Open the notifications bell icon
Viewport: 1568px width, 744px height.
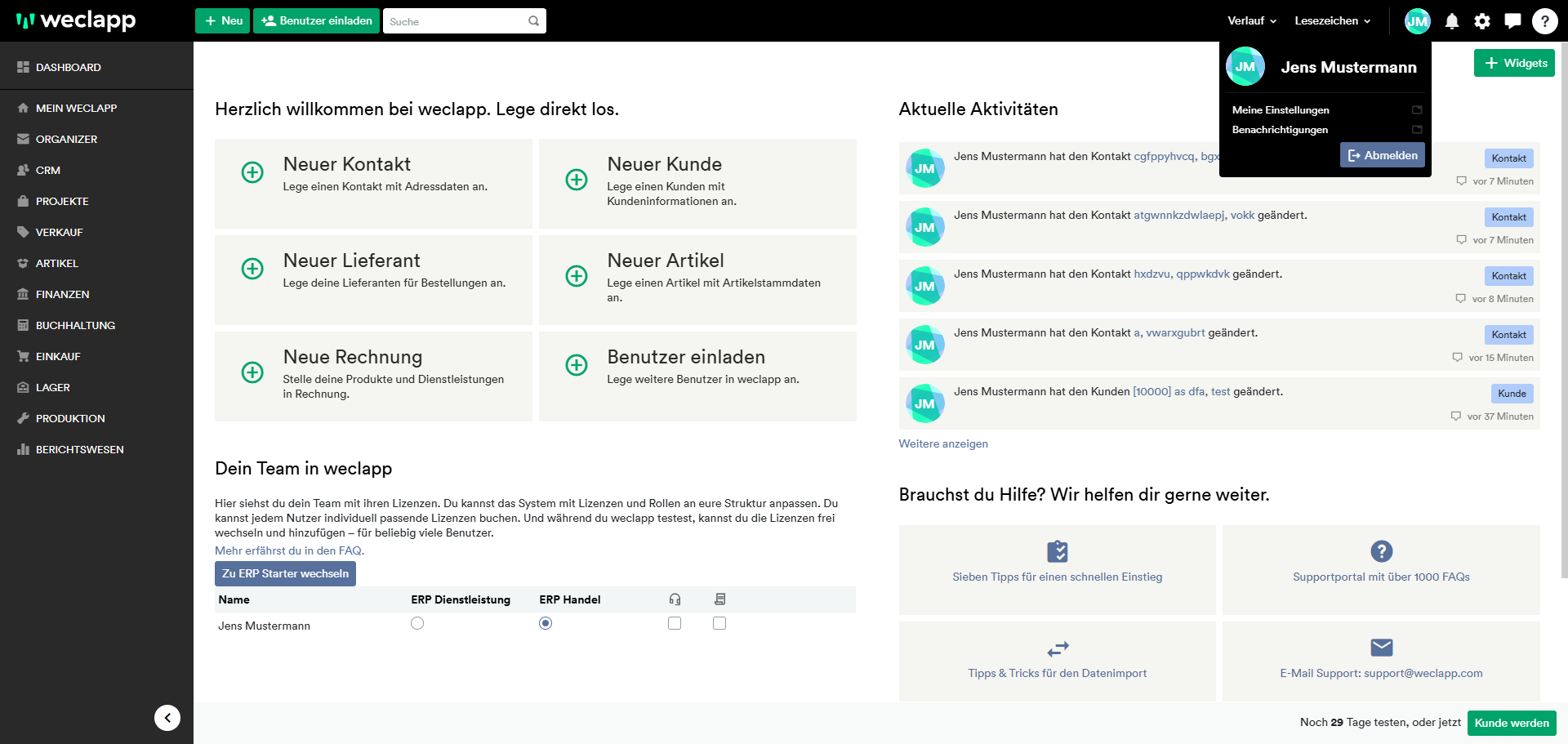coord(1451,21)
